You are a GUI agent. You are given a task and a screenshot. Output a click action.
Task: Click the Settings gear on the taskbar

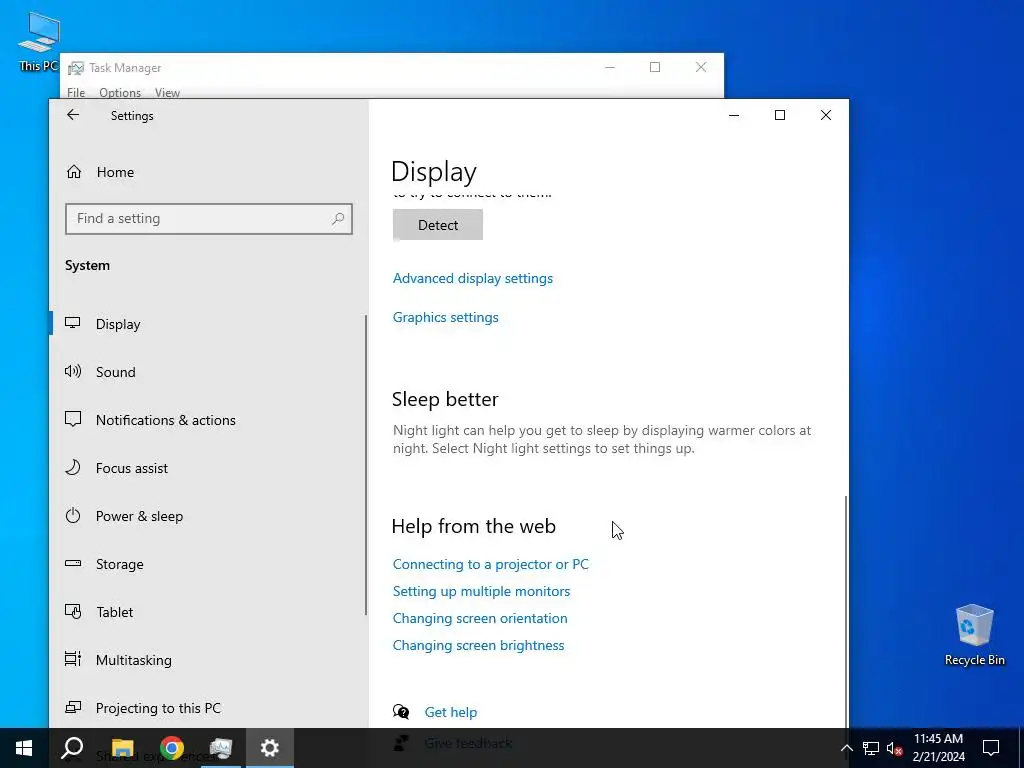coord(270,748)
